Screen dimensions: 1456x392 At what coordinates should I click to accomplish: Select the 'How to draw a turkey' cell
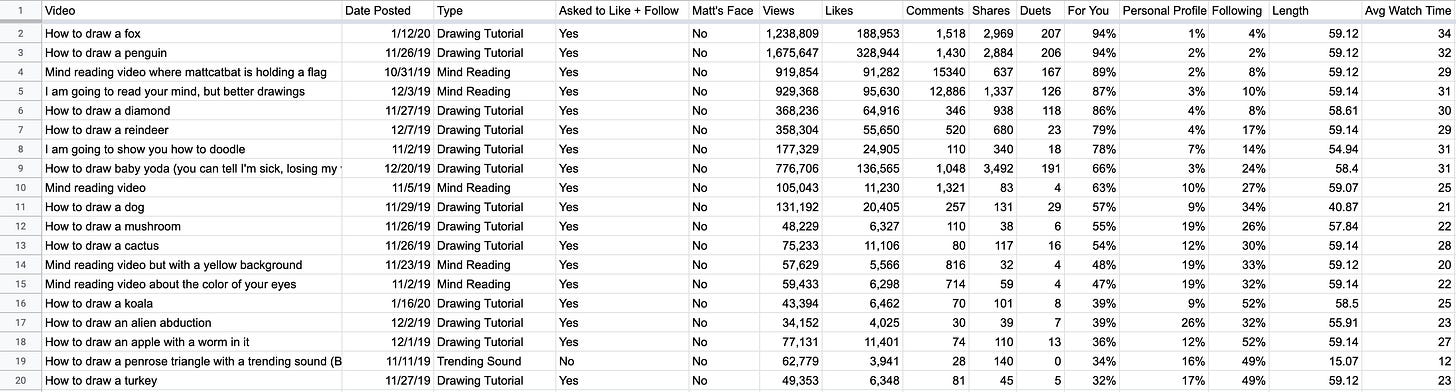coord(191,381)
